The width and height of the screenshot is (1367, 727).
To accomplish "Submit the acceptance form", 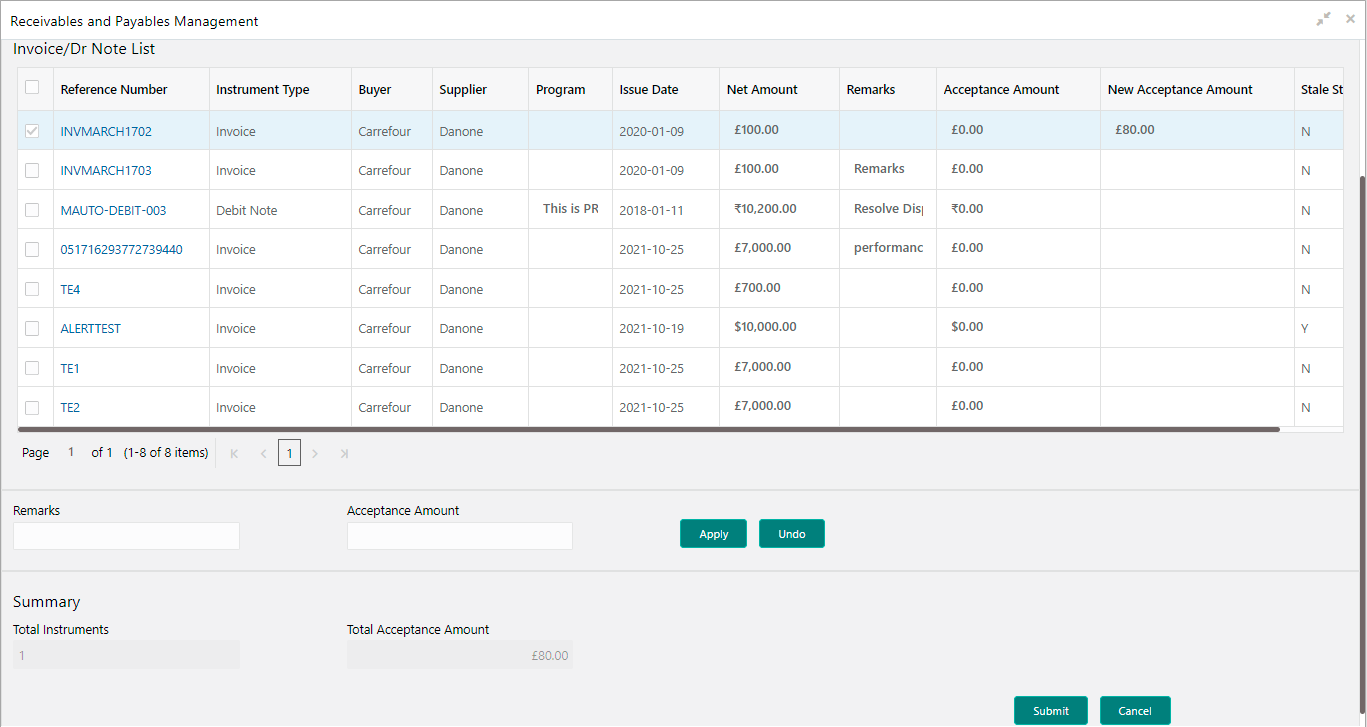I will pos(1051,711).
